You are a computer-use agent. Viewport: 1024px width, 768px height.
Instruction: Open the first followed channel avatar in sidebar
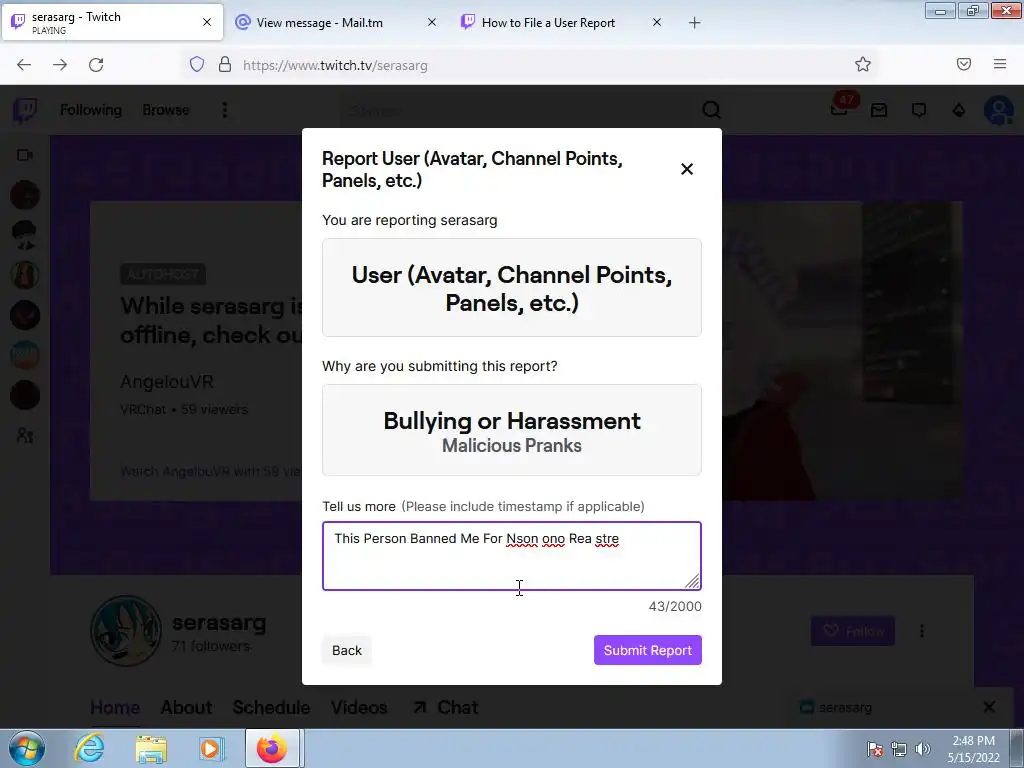(x=25, y=195)
